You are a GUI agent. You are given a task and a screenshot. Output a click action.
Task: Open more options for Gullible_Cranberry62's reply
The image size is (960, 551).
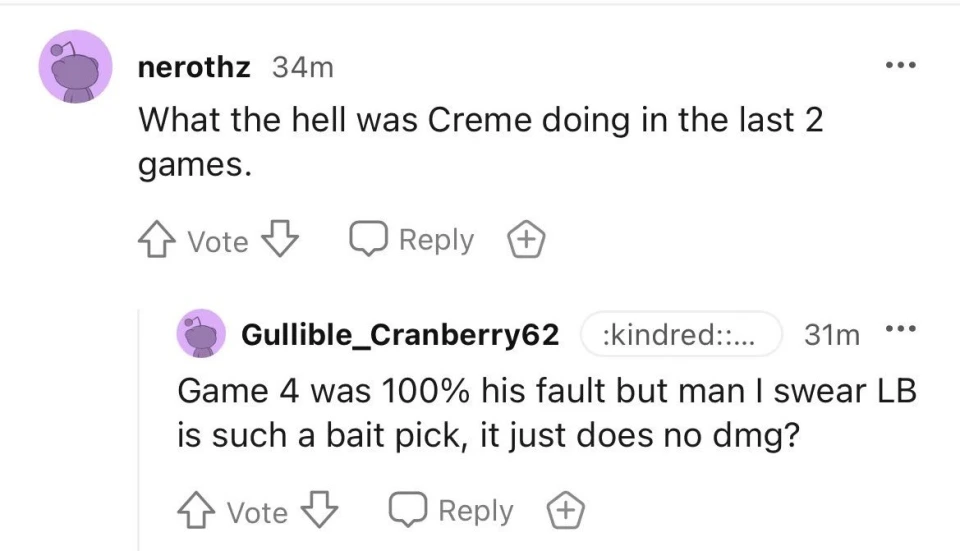pyautogui.click(x=904, y=331)
